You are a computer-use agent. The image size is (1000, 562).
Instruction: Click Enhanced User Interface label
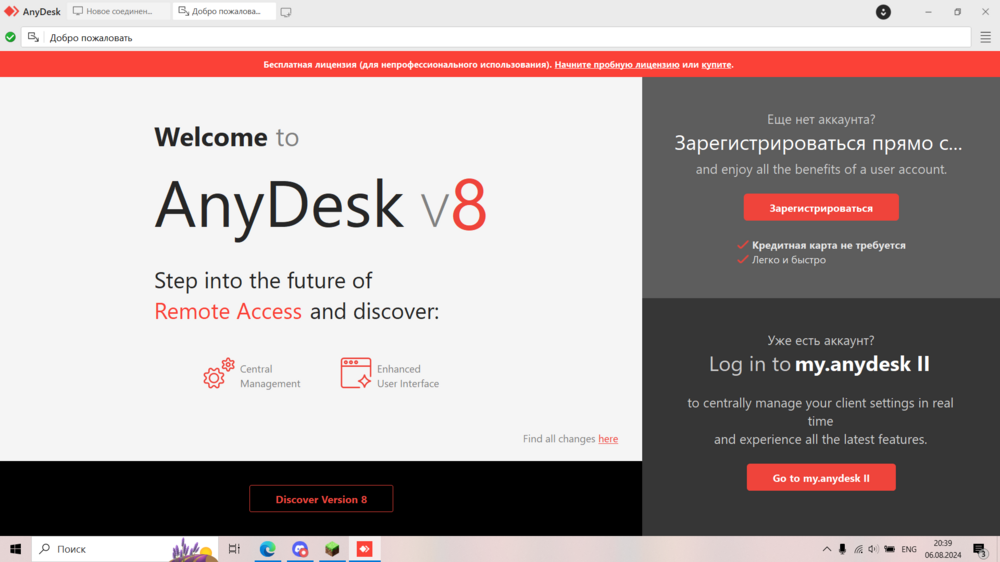408,376
